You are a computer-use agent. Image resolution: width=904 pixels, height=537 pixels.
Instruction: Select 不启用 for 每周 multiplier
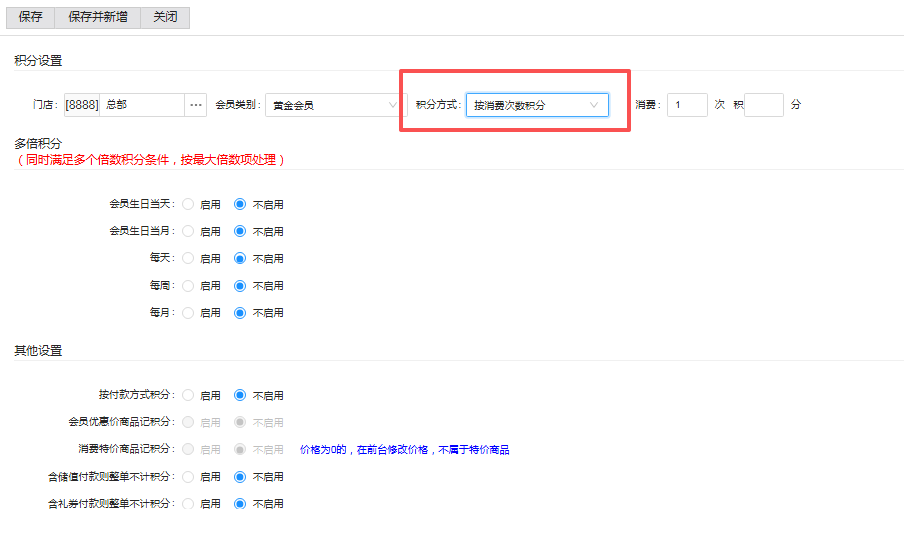[240, 286]
